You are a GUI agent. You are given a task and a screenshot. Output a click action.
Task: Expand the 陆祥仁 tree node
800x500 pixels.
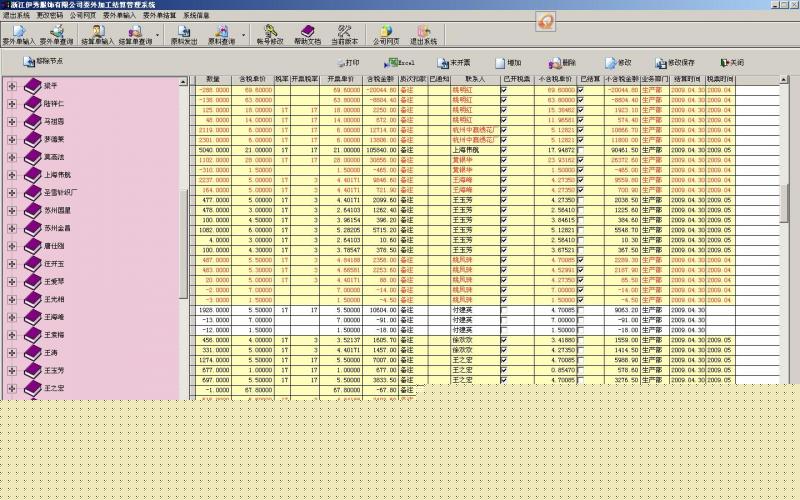click(x=12, y=104)
